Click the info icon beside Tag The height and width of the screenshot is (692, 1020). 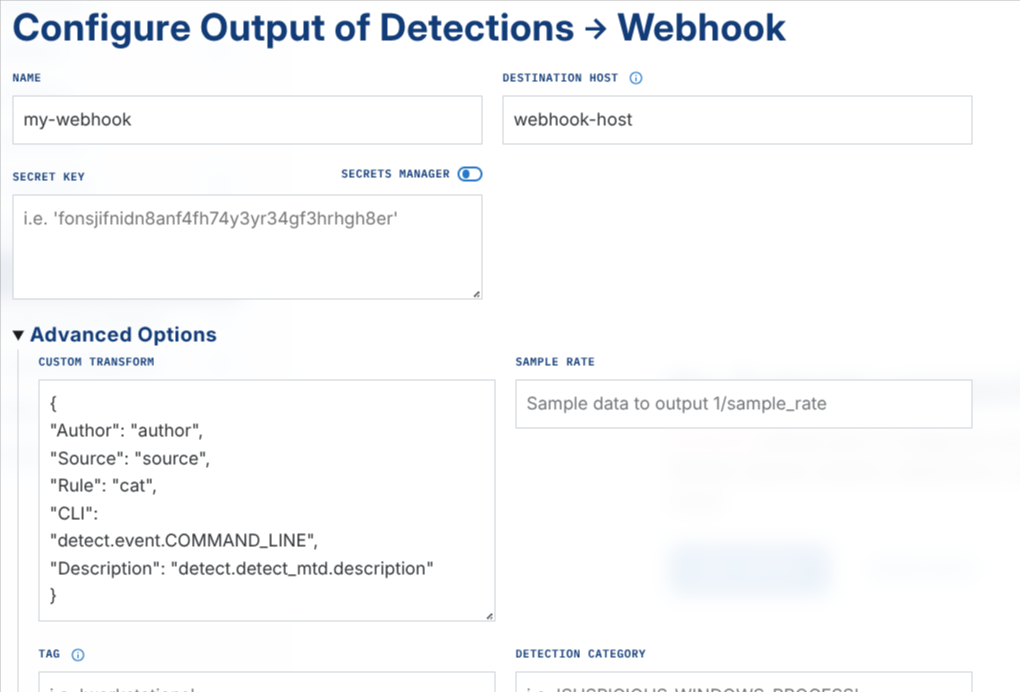coord(78,655)
